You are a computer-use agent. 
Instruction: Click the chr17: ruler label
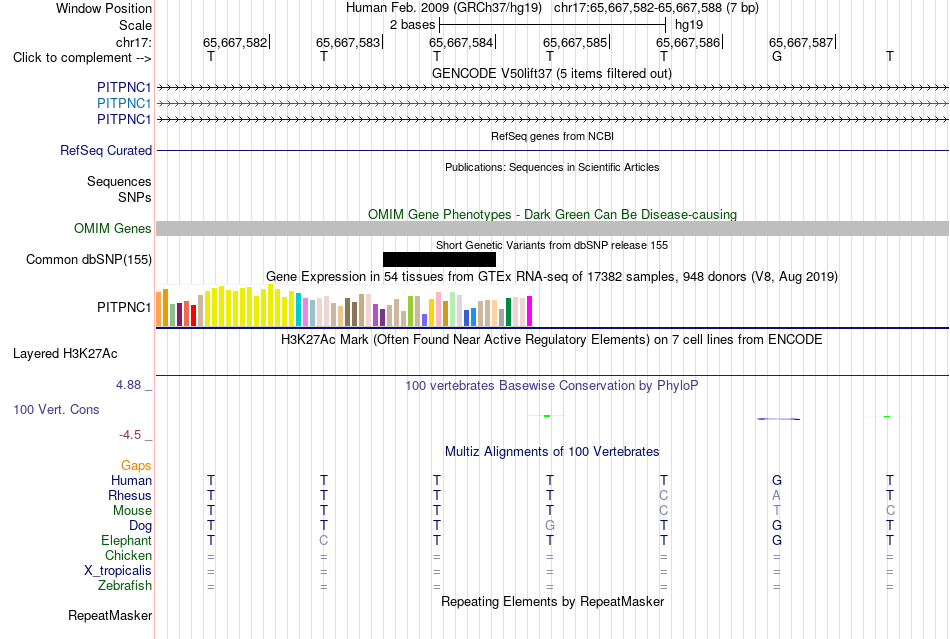coord(134,42)
